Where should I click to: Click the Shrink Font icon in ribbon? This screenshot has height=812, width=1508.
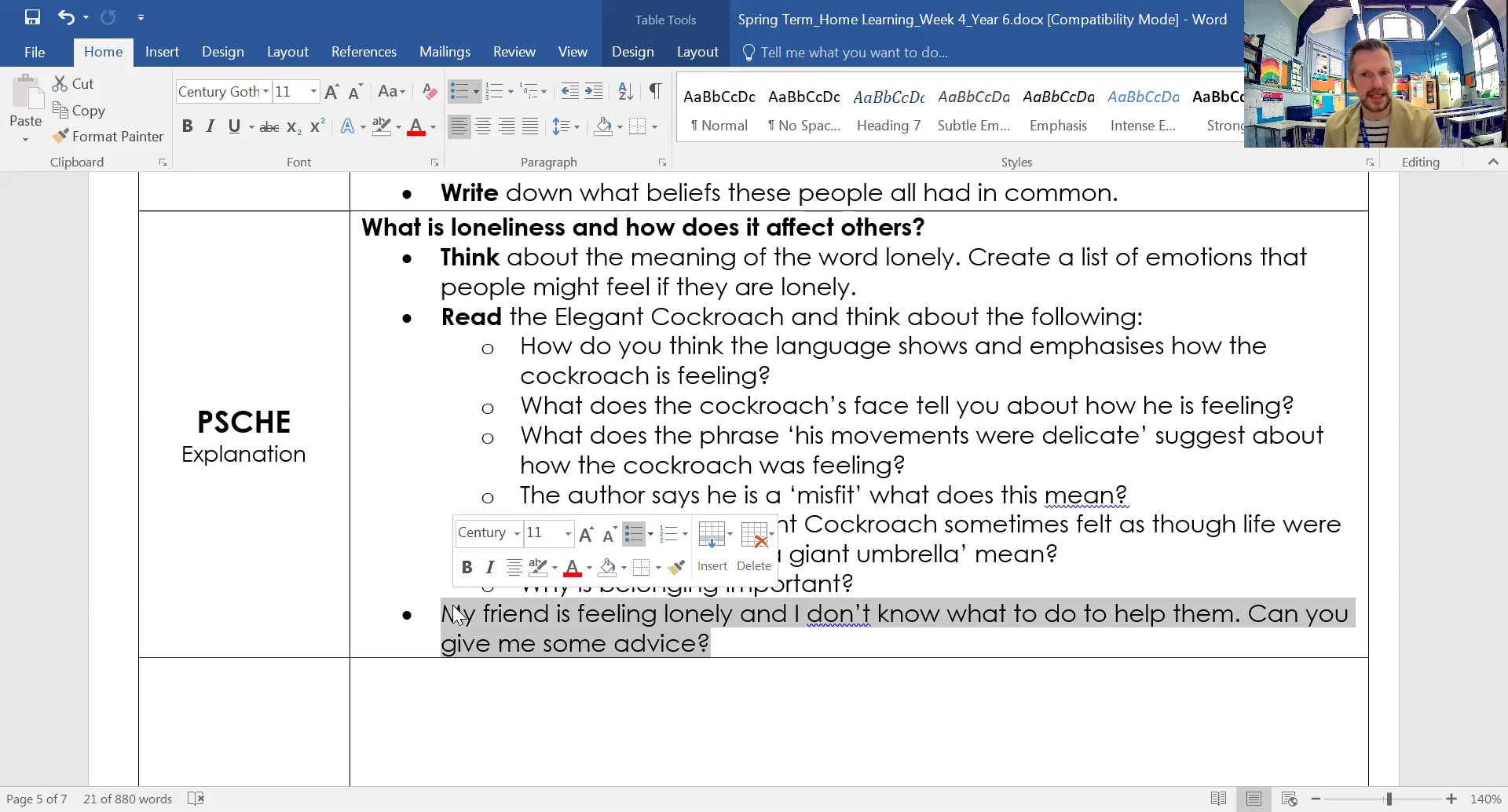[355, 92]
